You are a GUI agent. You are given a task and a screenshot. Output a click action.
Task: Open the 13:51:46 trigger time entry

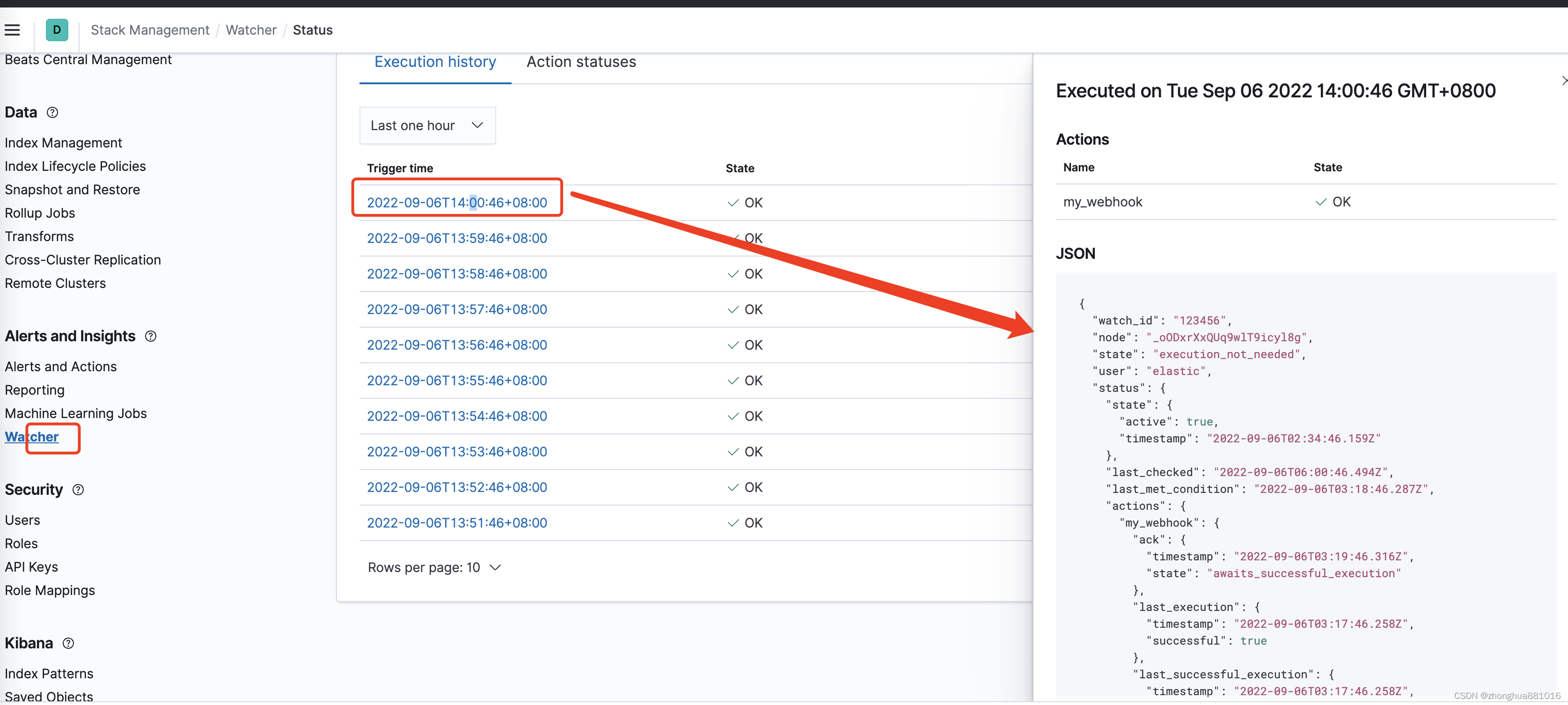pyautogui.click(x=456, y=523)
